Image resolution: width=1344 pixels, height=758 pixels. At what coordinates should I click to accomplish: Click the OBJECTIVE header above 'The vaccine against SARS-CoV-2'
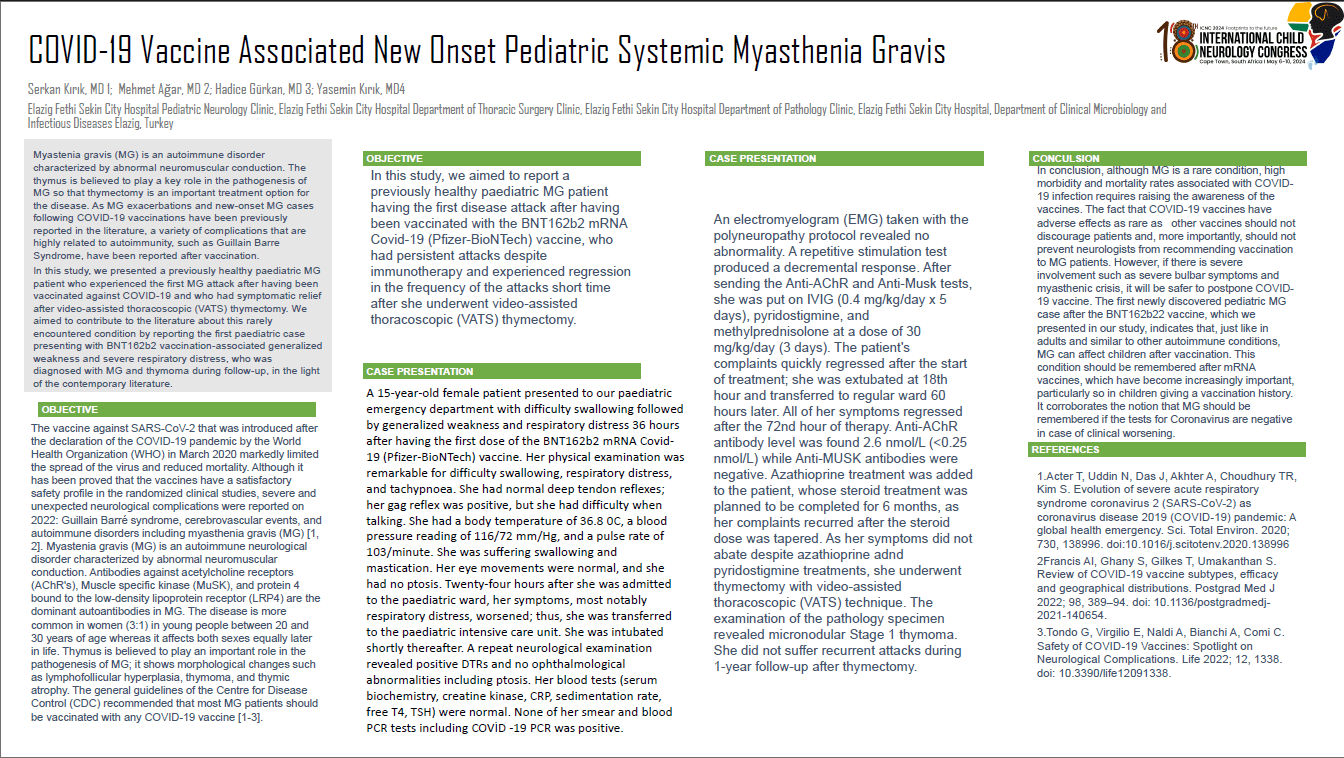[x=177, y=410]
